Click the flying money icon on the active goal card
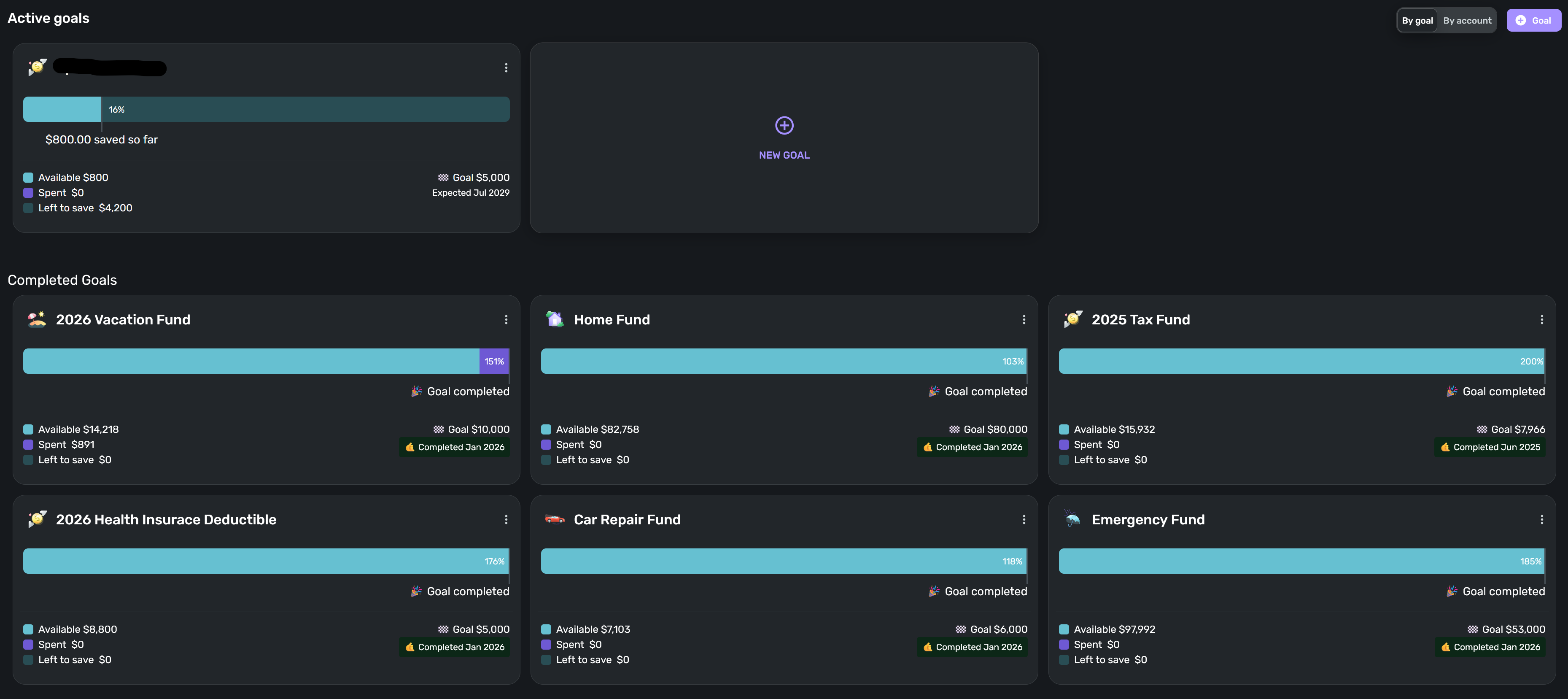This screenshot has width=1568, height=699. (37, 67)
